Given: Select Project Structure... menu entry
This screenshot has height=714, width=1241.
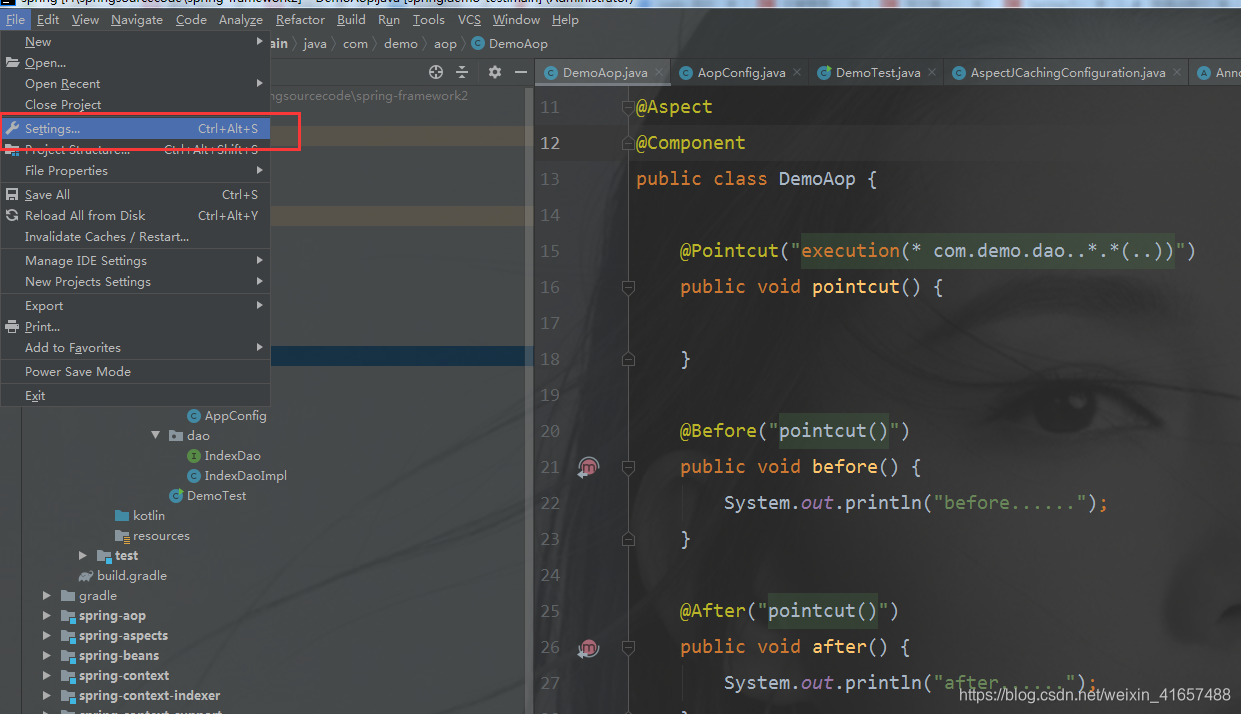Looking at the screenshot, I should point(135,150).
